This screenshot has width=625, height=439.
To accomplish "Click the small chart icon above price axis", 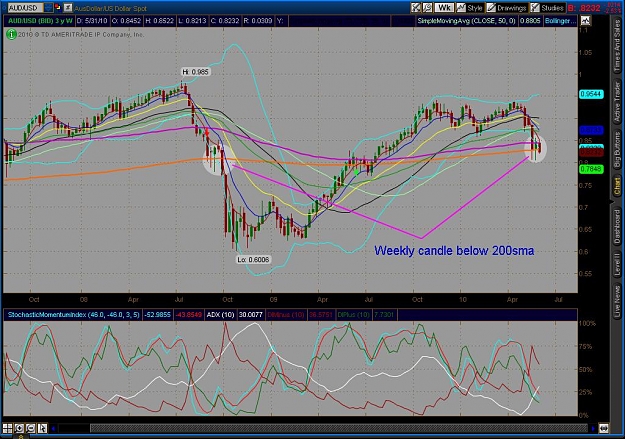I will pos(586,20).
